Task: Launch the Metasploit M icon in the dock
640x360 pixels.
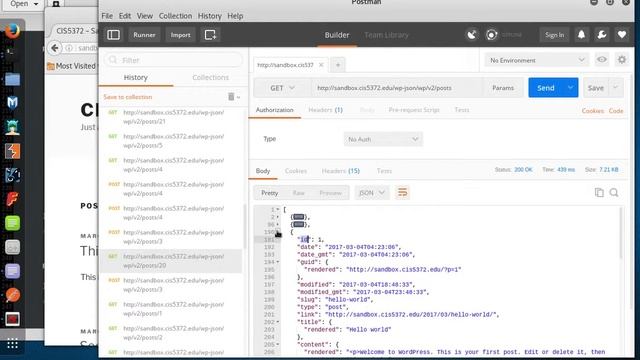Action: (12, 103)
